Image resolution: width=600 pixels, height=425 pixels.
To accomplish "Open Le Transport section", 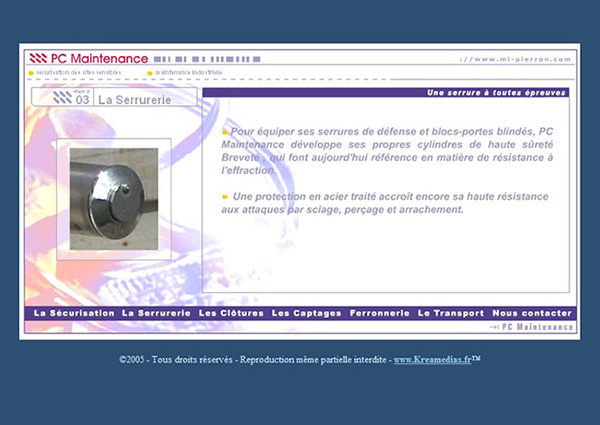I will pyautogui.click(x=451, y=313).
